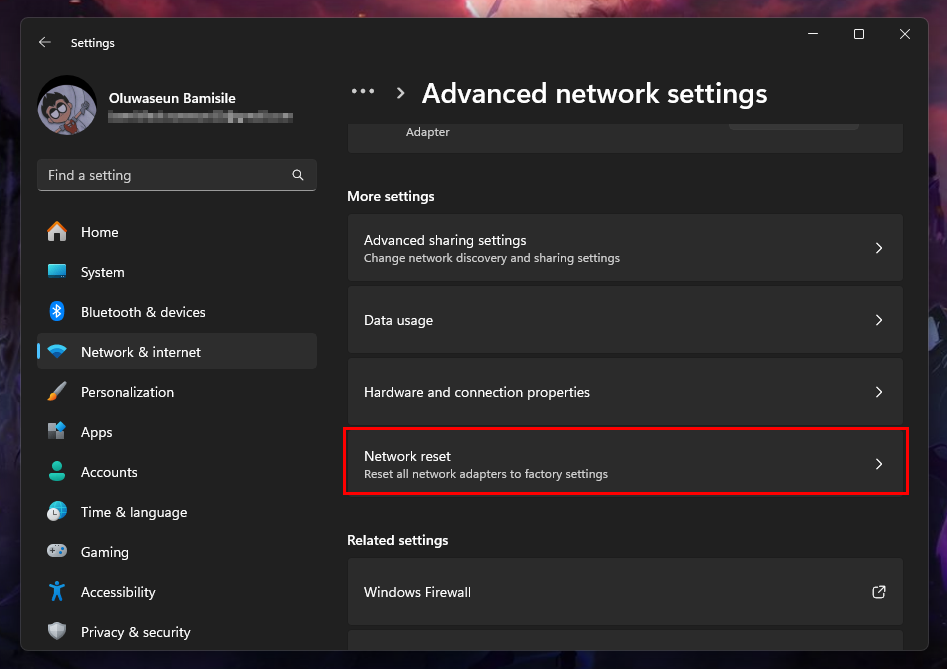Image resolution: width=947 pixels, height=669 pixels.
Task: Click the Time & language globe icon
Action: click(57, 511)
